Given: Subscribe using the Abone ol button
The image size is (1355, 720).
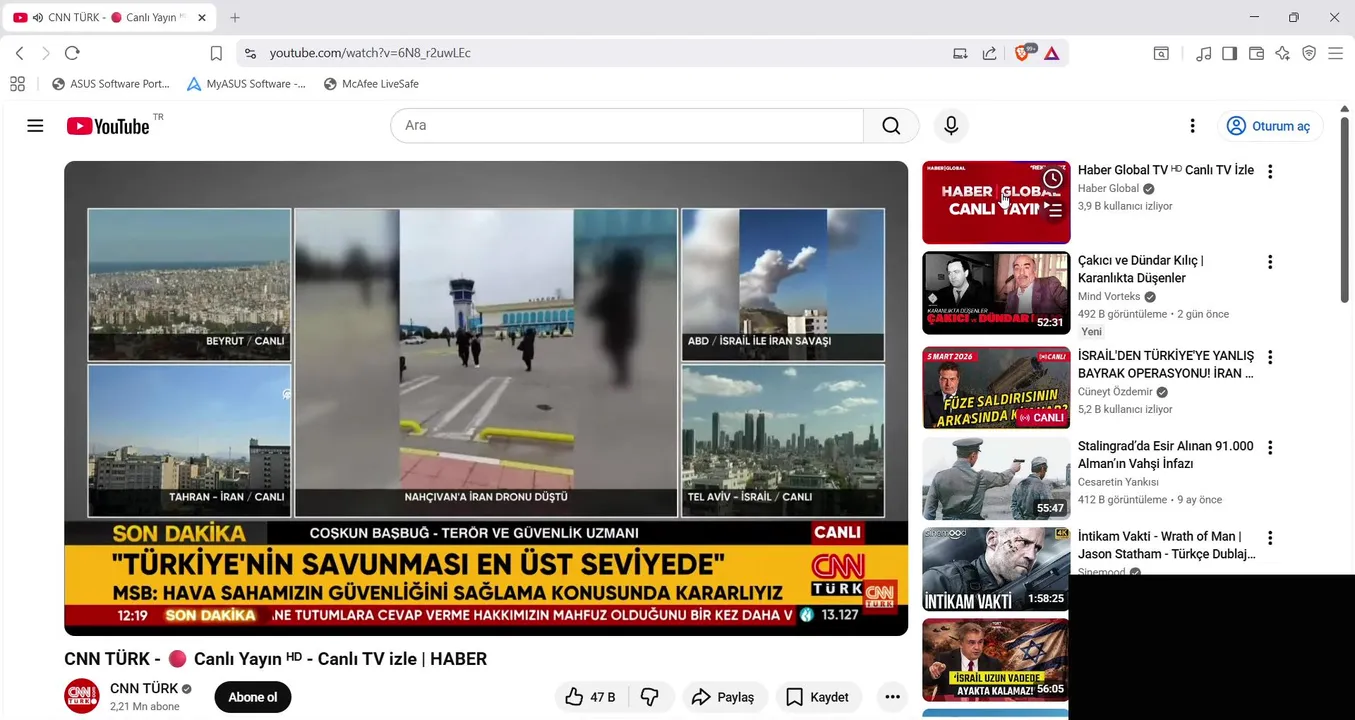Looking at the screenshot, I should click(253, 697).
